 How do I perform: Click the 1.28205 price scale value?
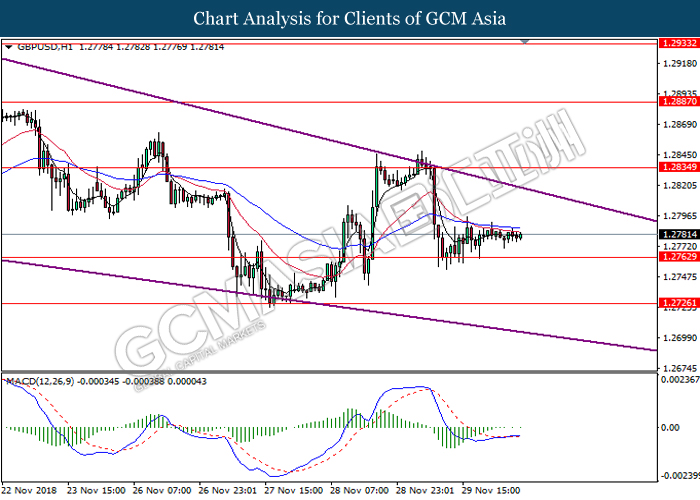pyautogui.click(x=680, y=185)
